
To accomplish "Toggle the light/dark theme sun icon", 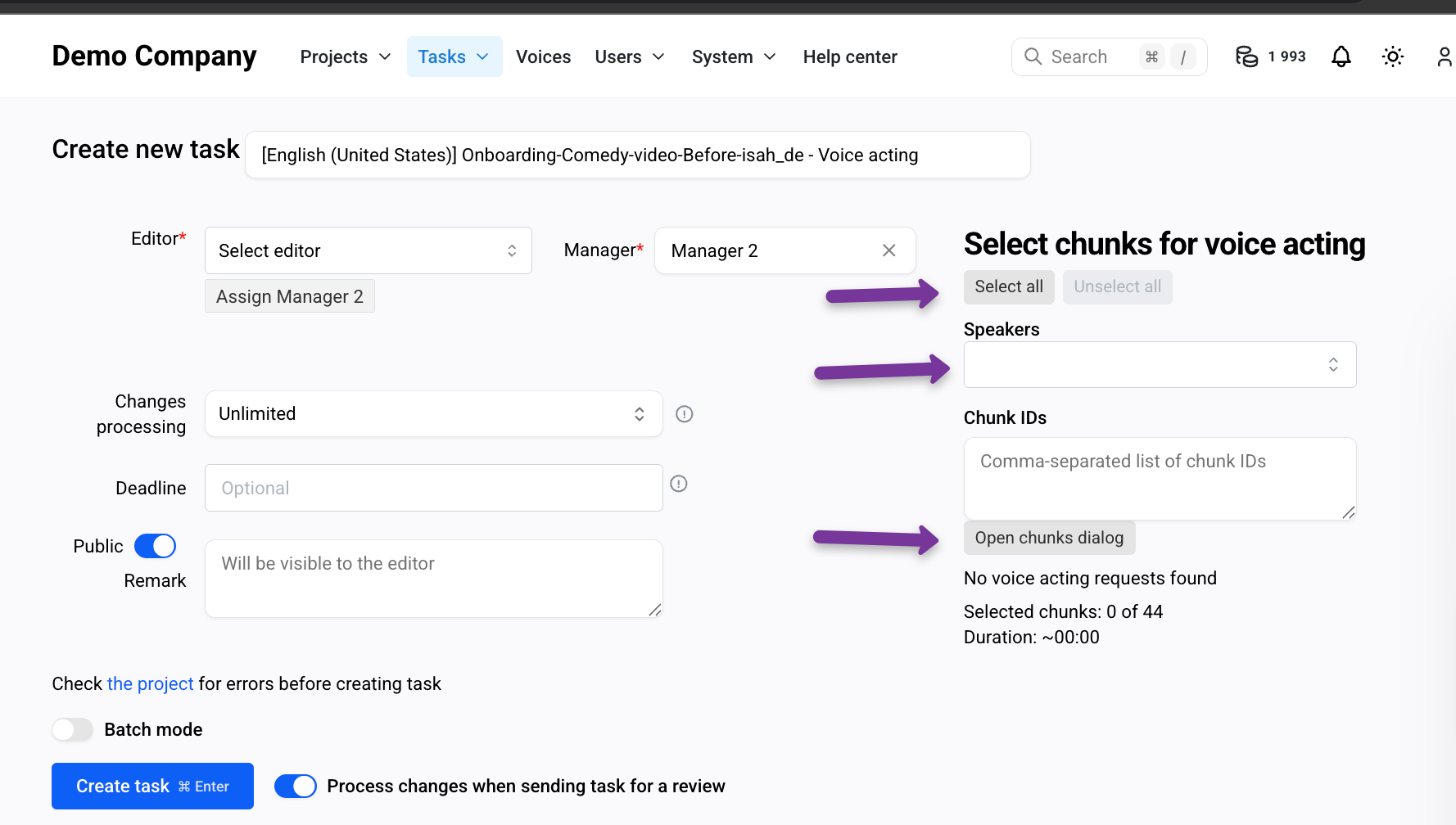I will coord(1392,56).
